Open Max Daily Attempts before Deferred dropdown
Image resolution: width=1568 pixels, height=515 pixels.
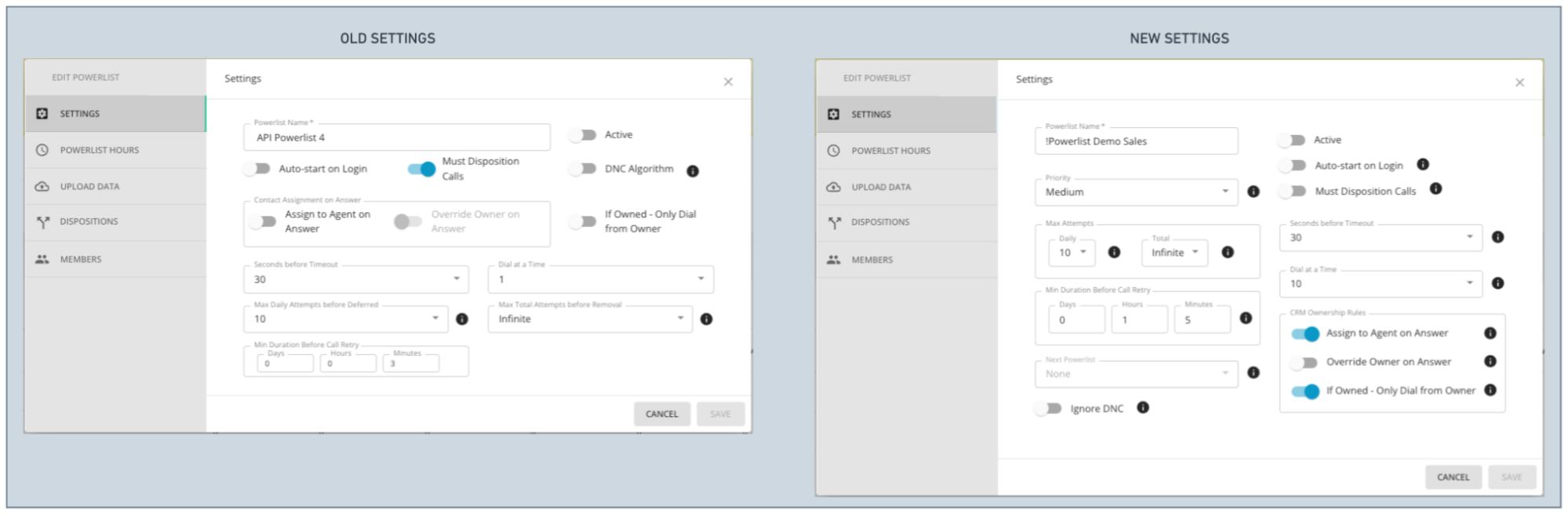pos(346,319)
